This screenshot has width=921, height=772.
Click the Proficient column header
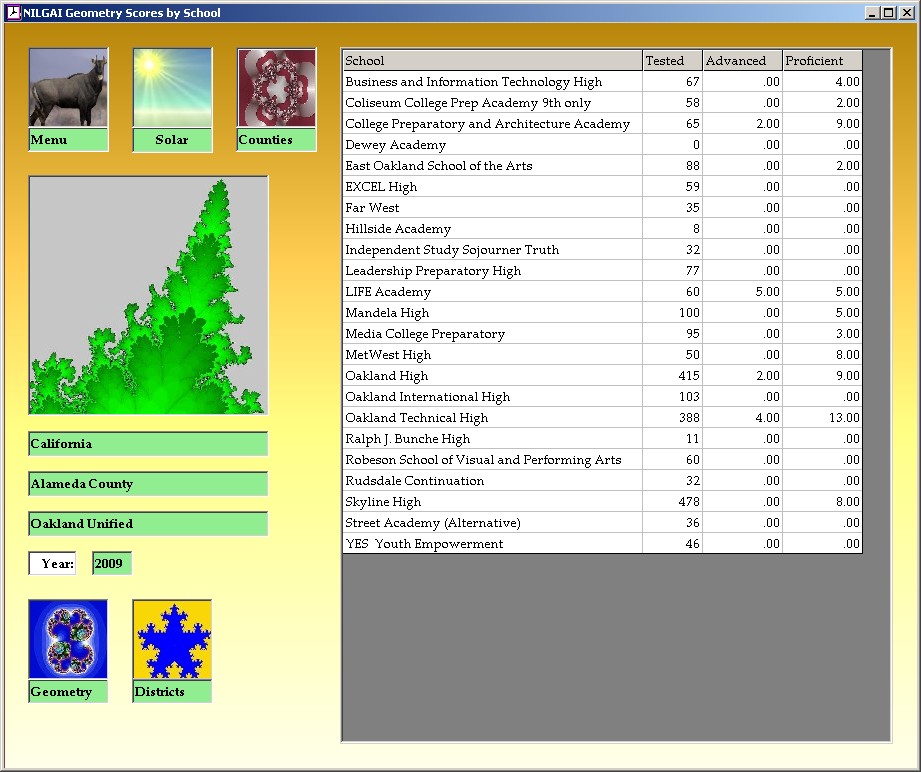[x=821, y=61]
